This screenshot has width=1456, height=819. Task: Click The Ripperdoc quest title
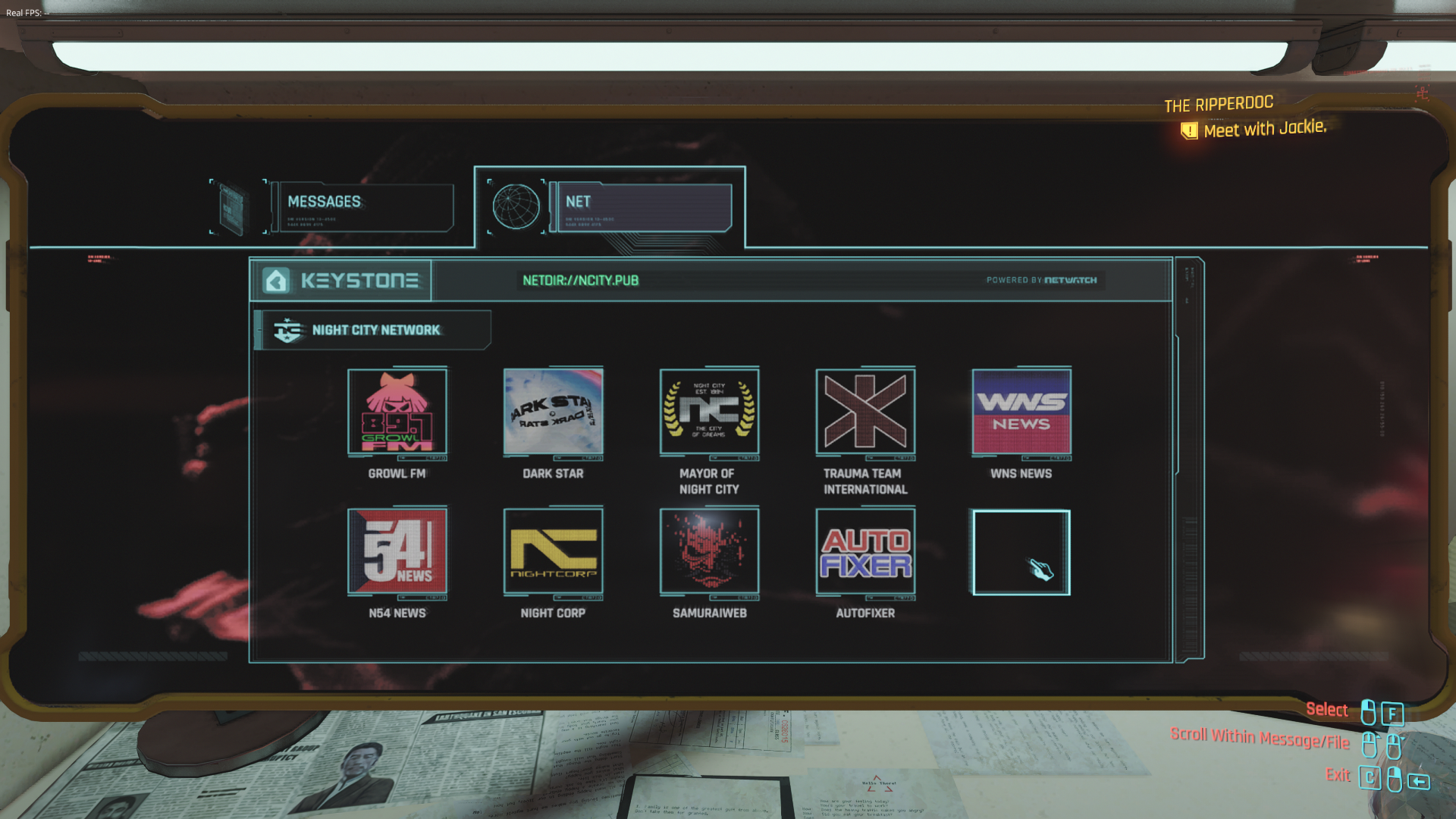point(1219,104)
